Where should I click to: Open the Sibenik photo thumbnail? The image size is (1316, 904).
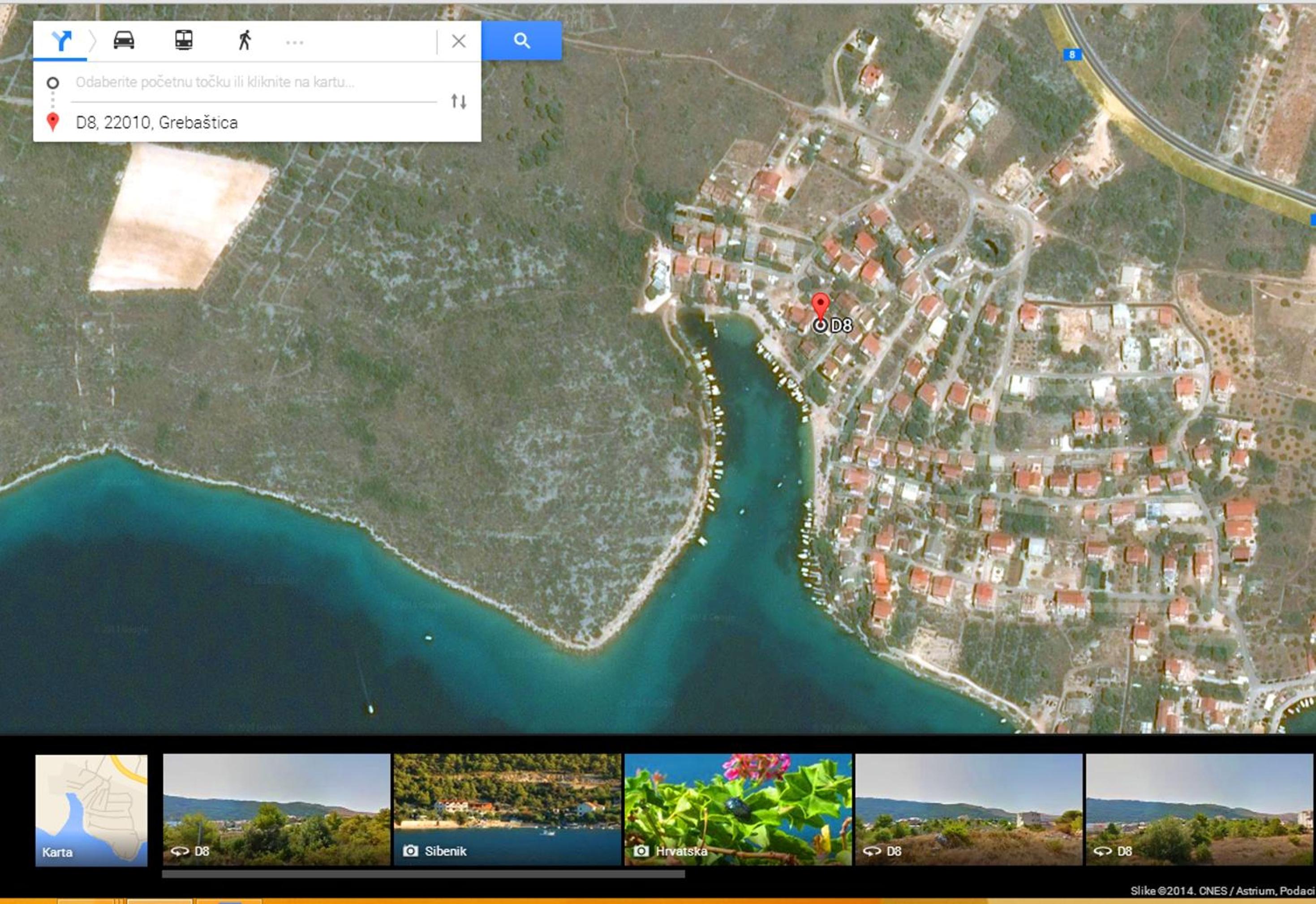pyautogui.click(x=507, y=810)
